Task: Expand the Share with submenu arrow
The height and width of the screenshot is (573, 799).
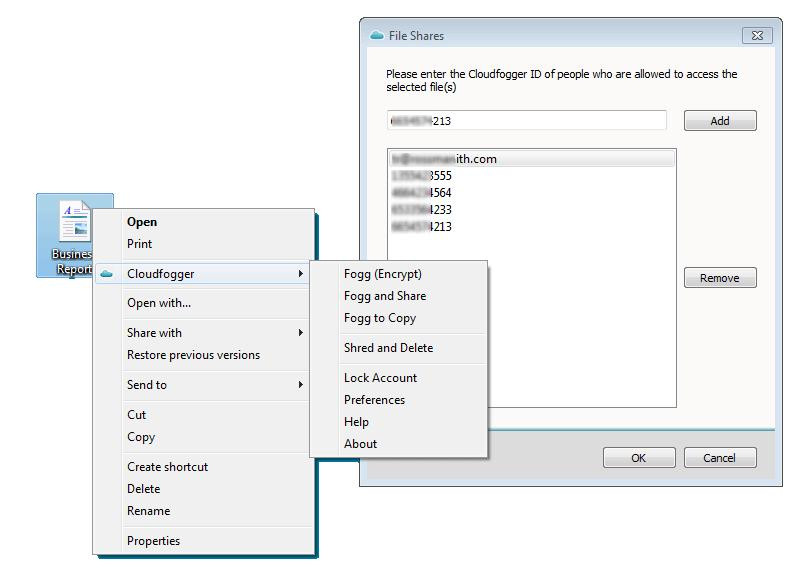Action: tap(301, 333)
